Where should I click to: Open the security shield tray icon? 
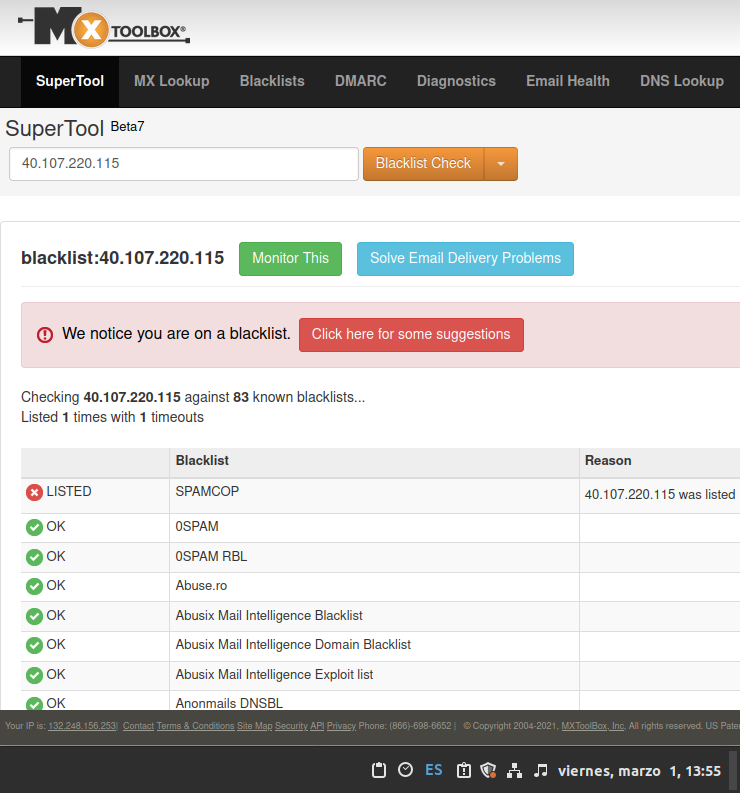pos(488,770)
